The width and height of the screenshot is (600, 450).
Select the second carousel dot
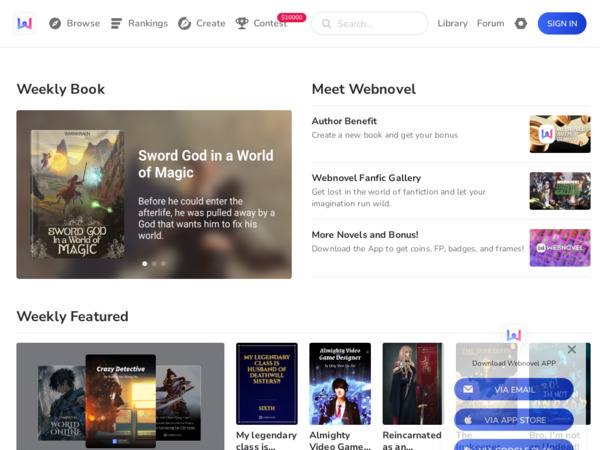154,263
